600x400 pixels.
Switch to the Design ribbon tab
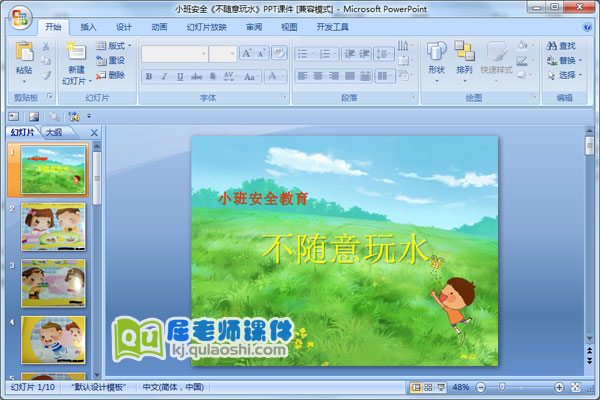coord(124,27)
